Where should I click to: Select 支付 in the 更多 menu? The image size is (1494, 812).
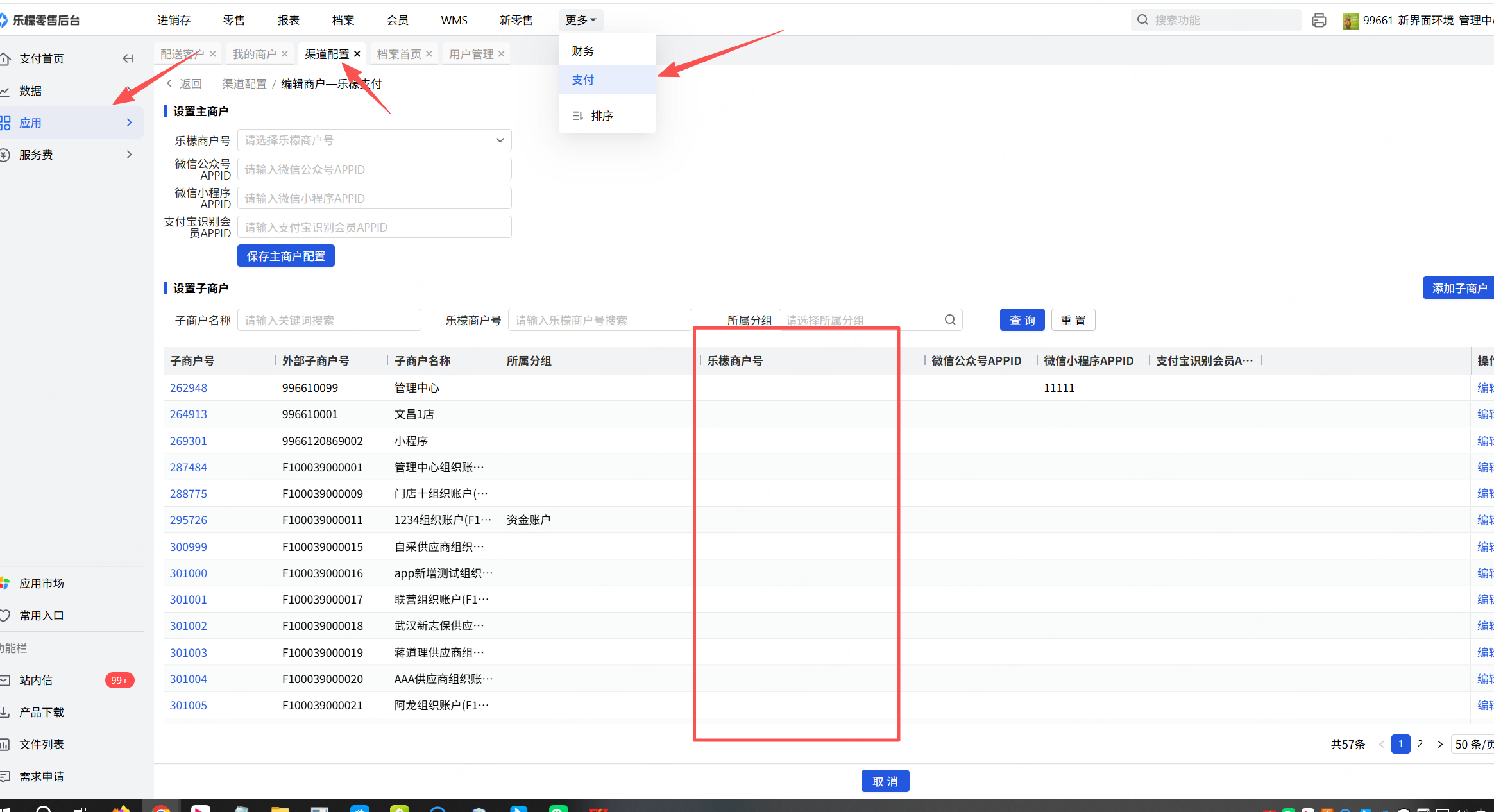pyautogui.click(x=583, y=80)
